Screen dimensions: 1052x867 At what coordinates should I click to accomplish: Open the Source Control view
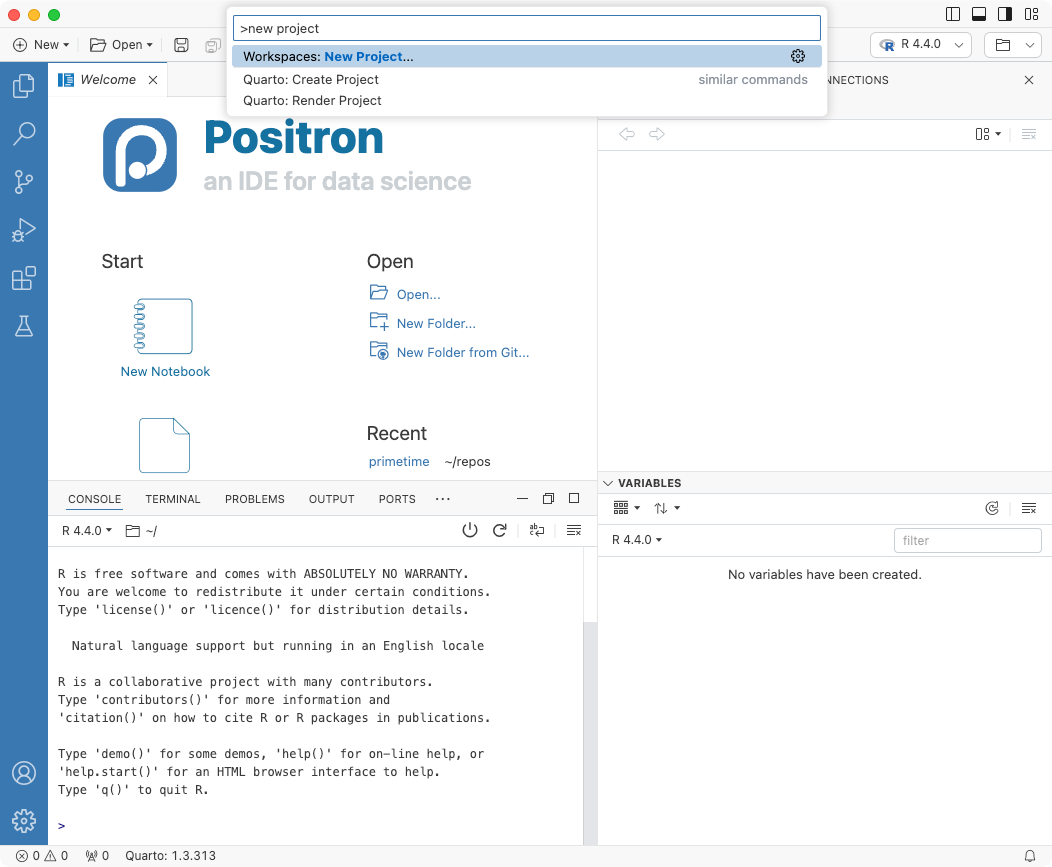[24, 181]
